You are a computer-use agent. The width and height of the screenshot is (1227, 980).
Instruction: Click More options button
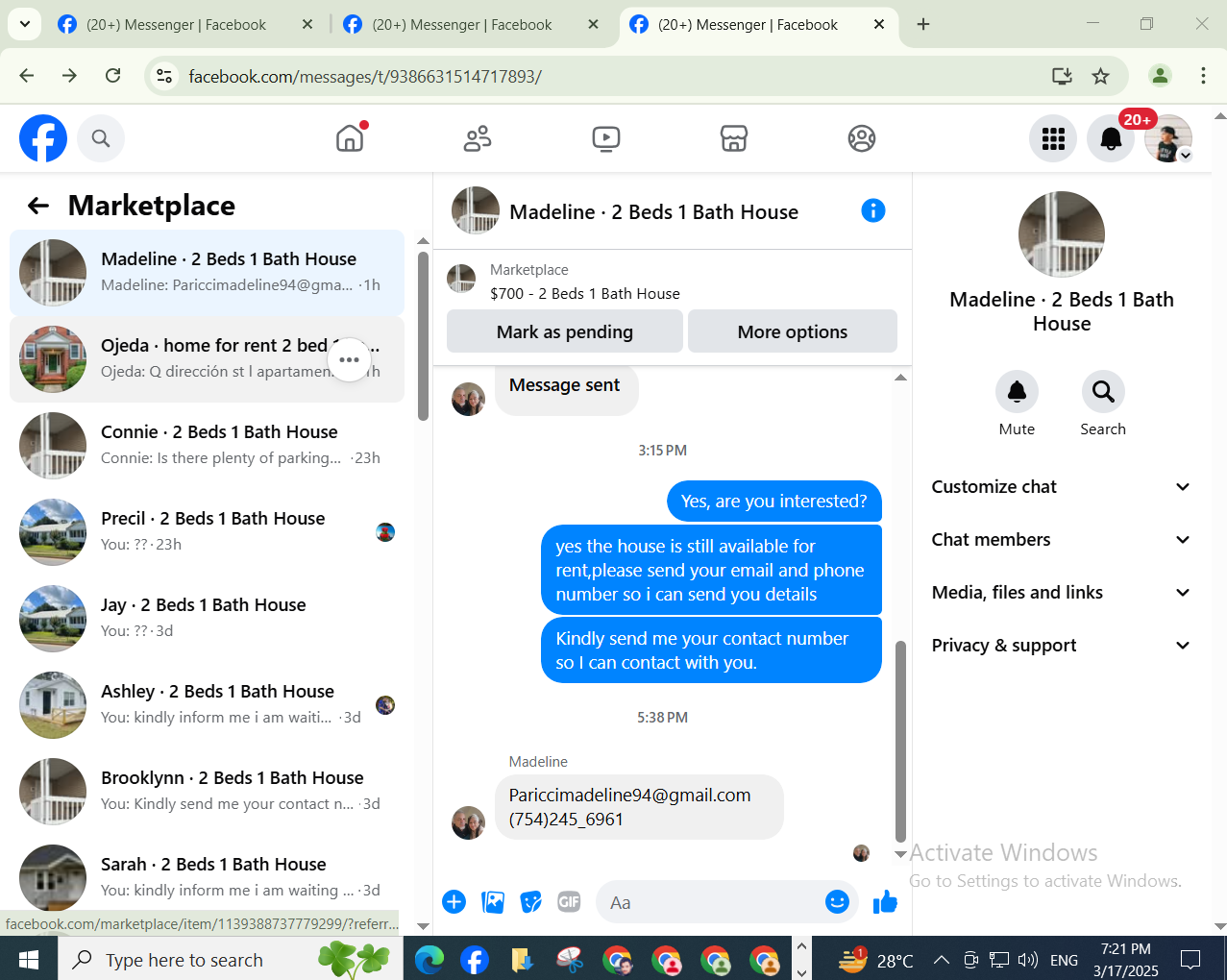click(x=793, y=331)
